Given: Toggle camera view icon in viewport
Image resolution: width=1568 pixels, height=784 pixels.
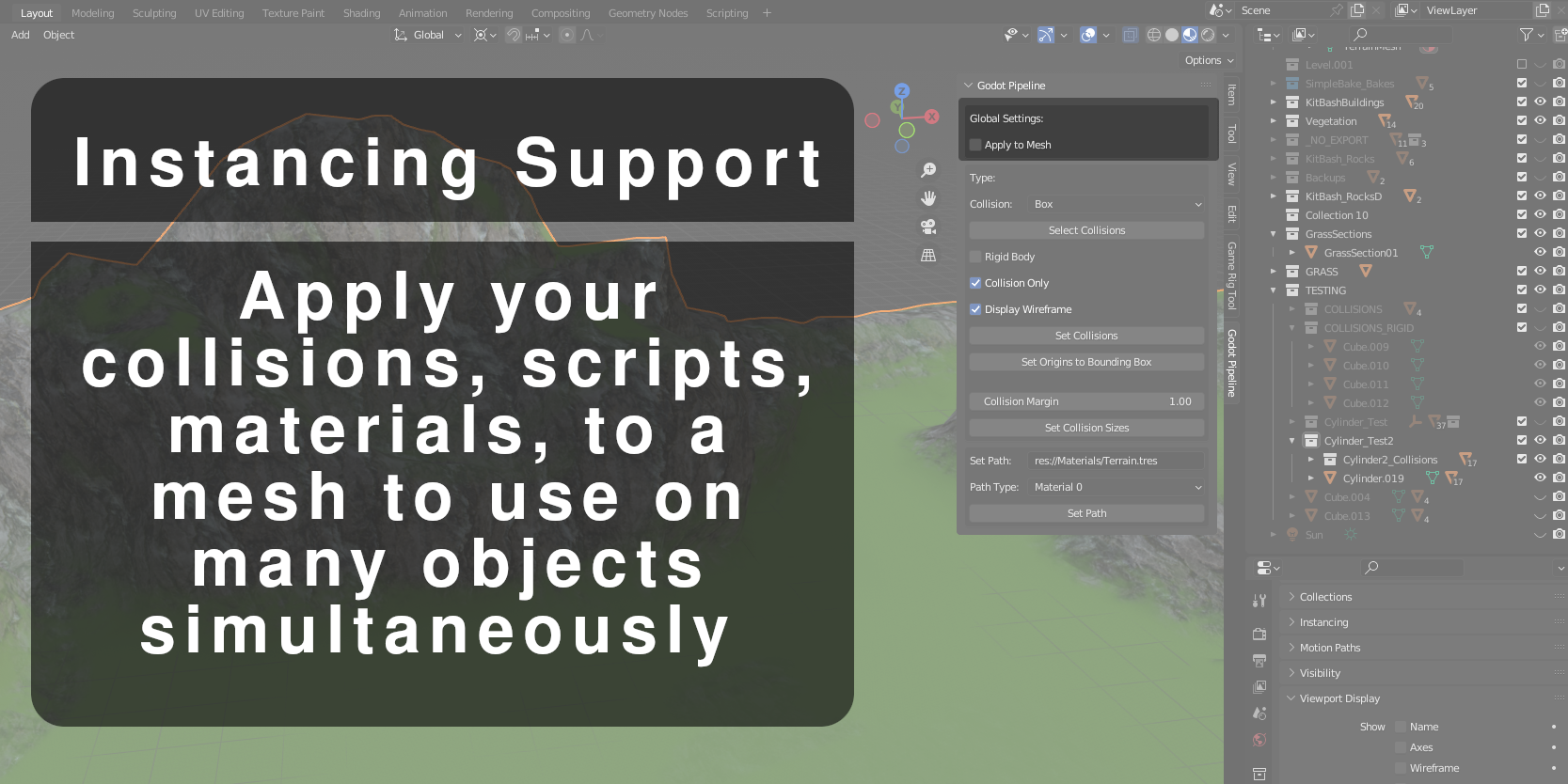Looking at the screenshot, I should pyautogui.click(x=928, y=227).
